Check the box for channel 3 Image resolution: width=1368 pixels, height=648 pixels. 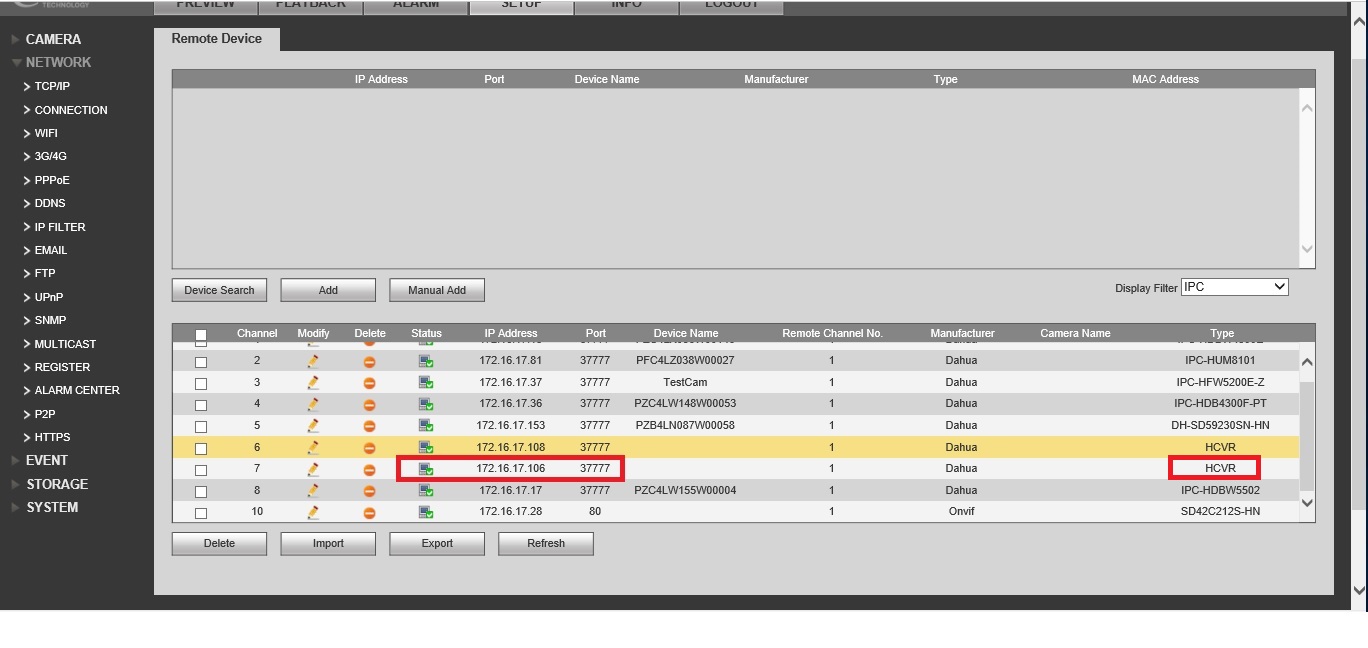click(201, 384)
